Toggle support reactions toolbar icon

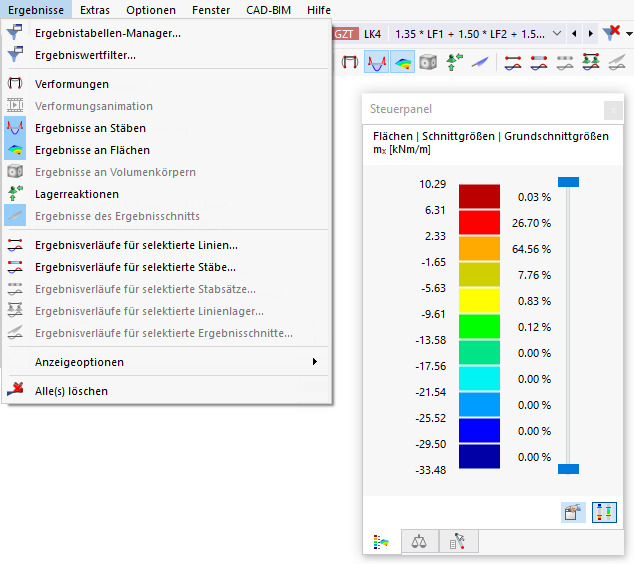[454, 62]
